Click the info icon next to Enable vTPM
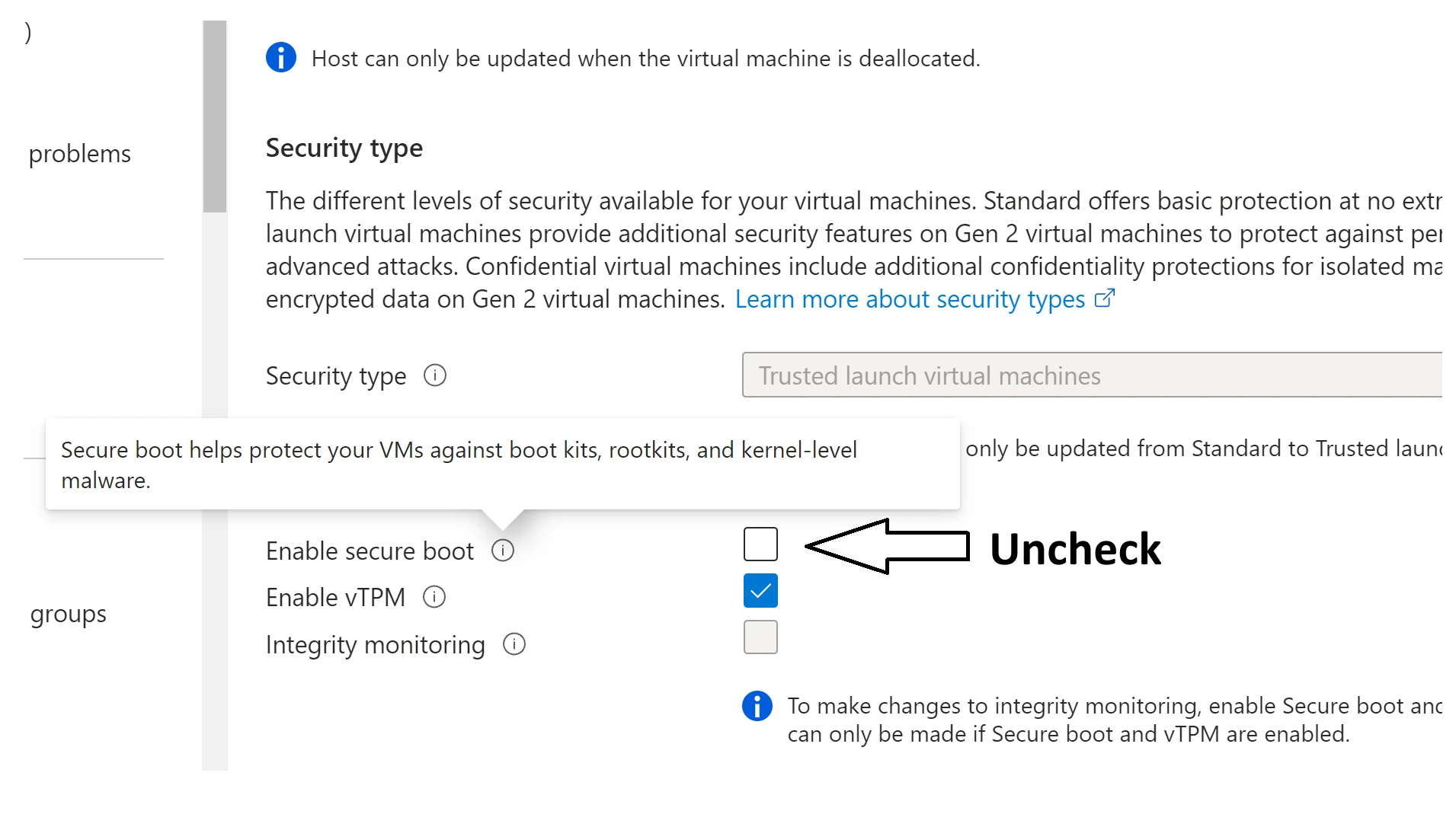Viewport: 1456px width, 827px height. 434,597
